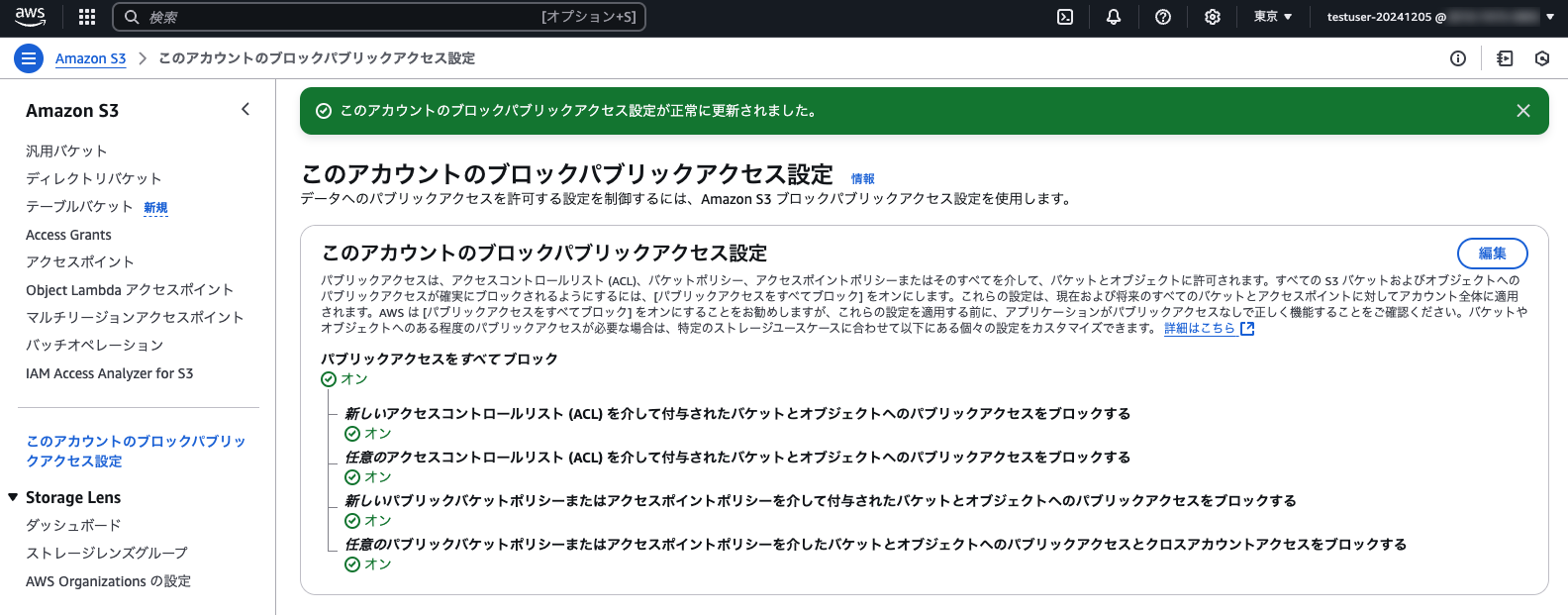Image resolution: width=1568 pixels, height=615 pixels.
Task: Open Access Grants in the sidebar
Action: [68, 235]
